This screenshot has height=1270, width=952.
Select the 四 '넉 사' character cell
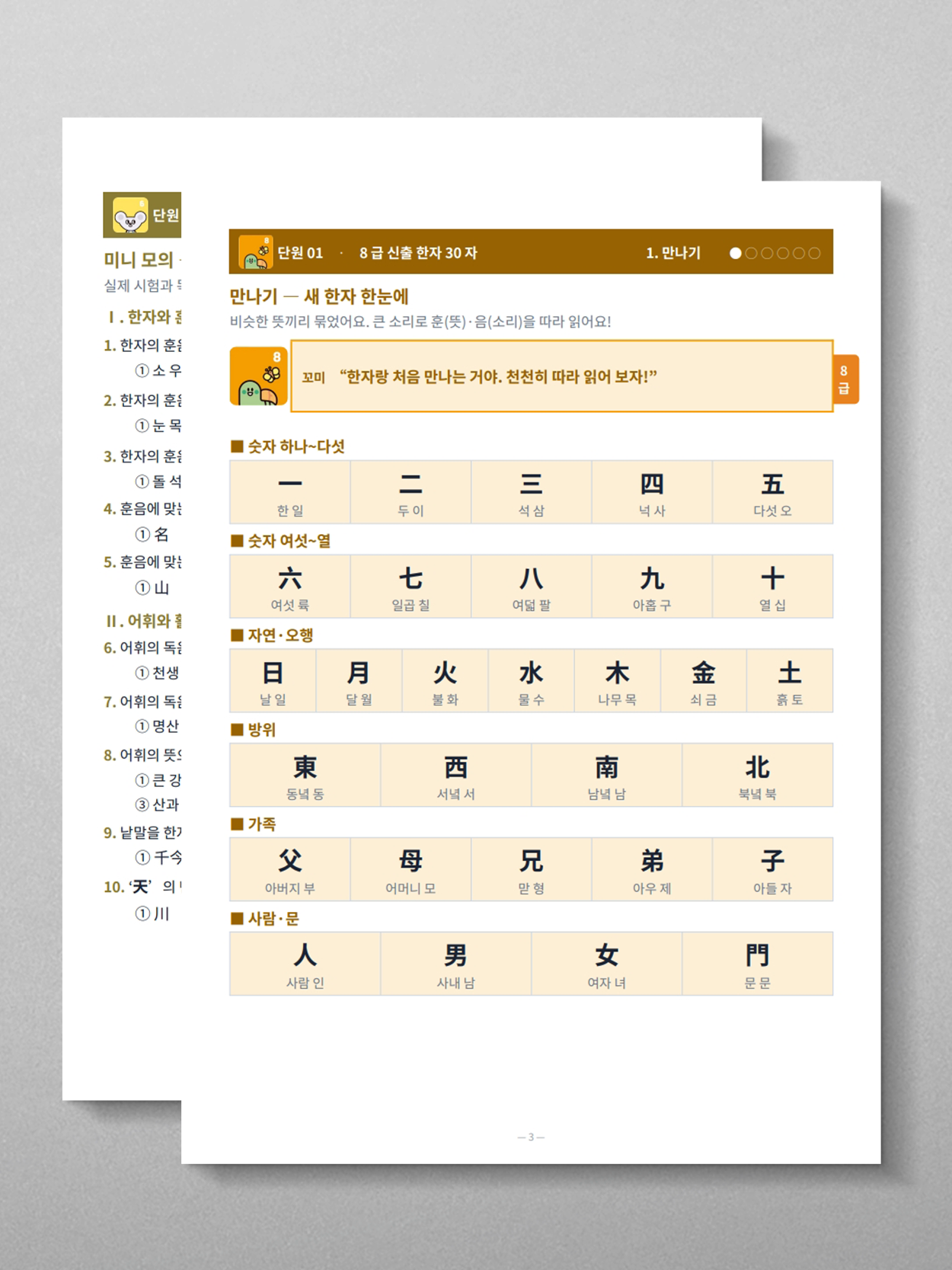point(652,492)
